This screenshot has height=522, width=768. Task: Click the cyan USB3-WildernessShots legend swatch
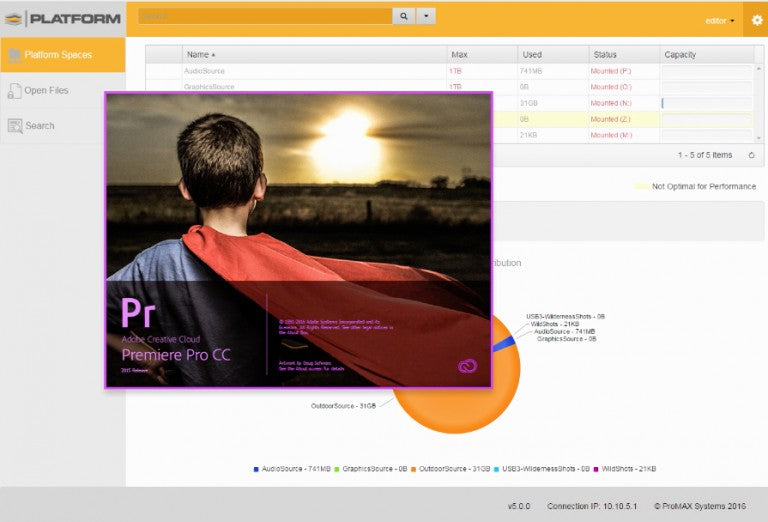496,469
